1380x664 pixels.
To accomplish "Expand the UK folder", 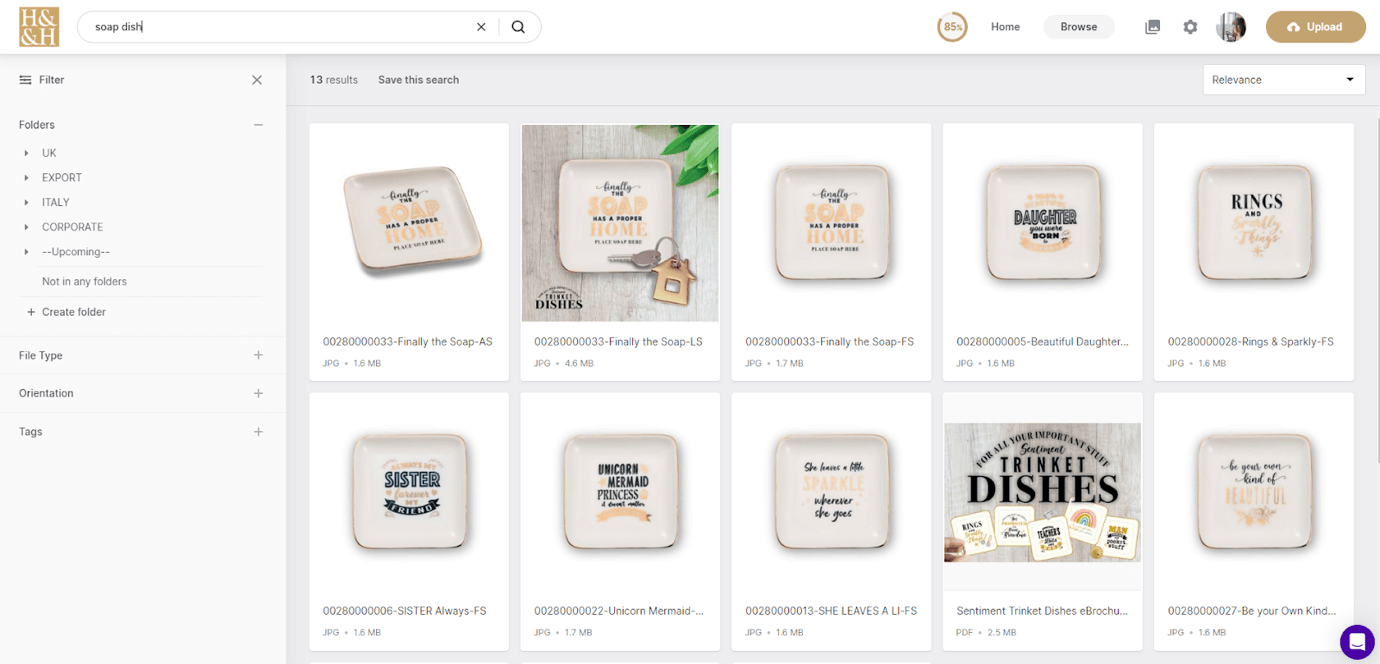I will pos(27,153).
